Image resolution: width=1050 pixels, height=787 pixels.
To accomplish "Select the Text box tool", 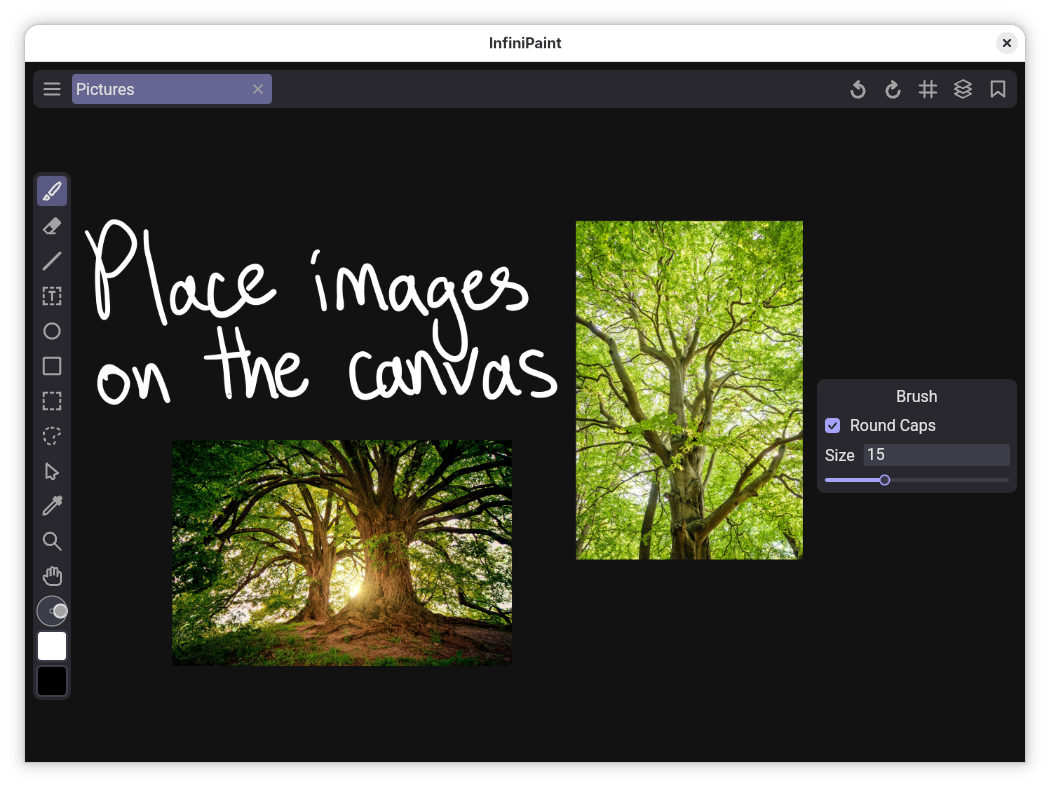I will click(52, 296).
